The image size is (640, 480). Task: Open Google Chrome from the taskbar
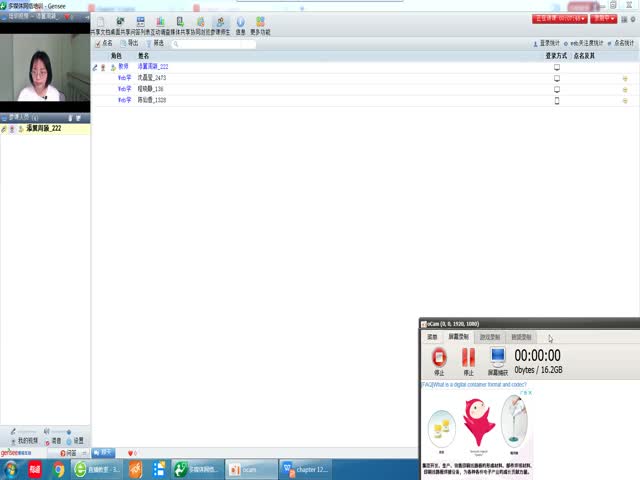[59, 469]
